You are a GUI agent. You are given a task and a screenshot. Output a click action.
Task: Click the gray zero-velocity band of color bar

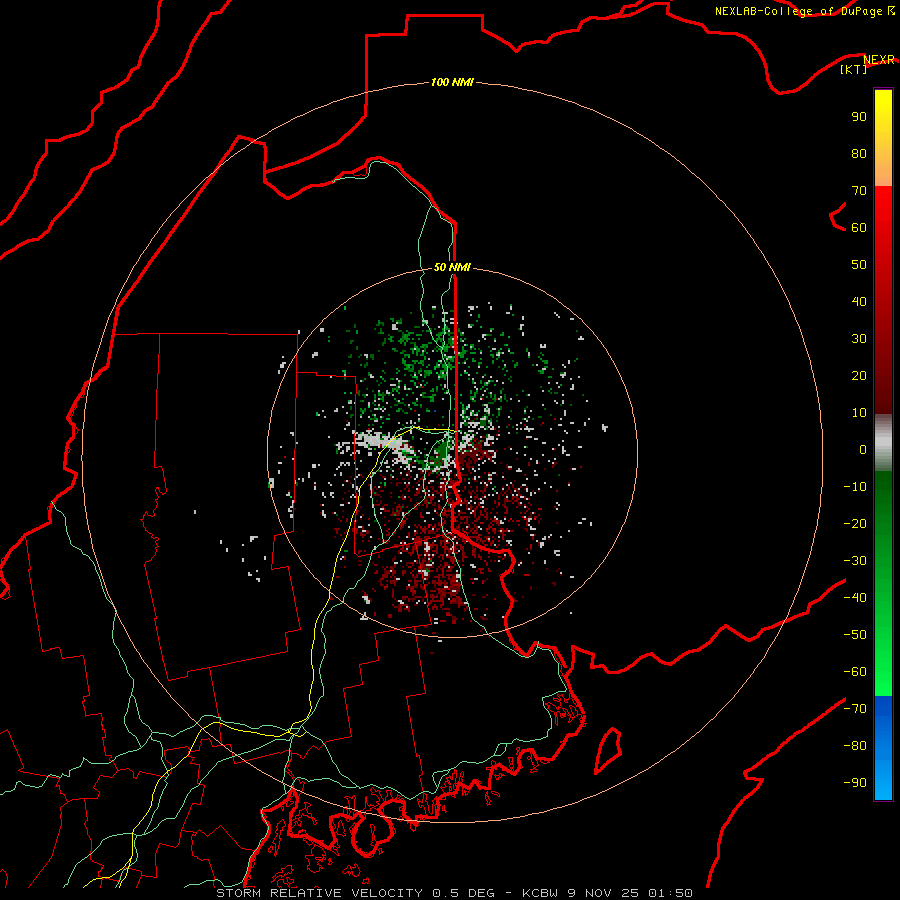click(883, 443)
